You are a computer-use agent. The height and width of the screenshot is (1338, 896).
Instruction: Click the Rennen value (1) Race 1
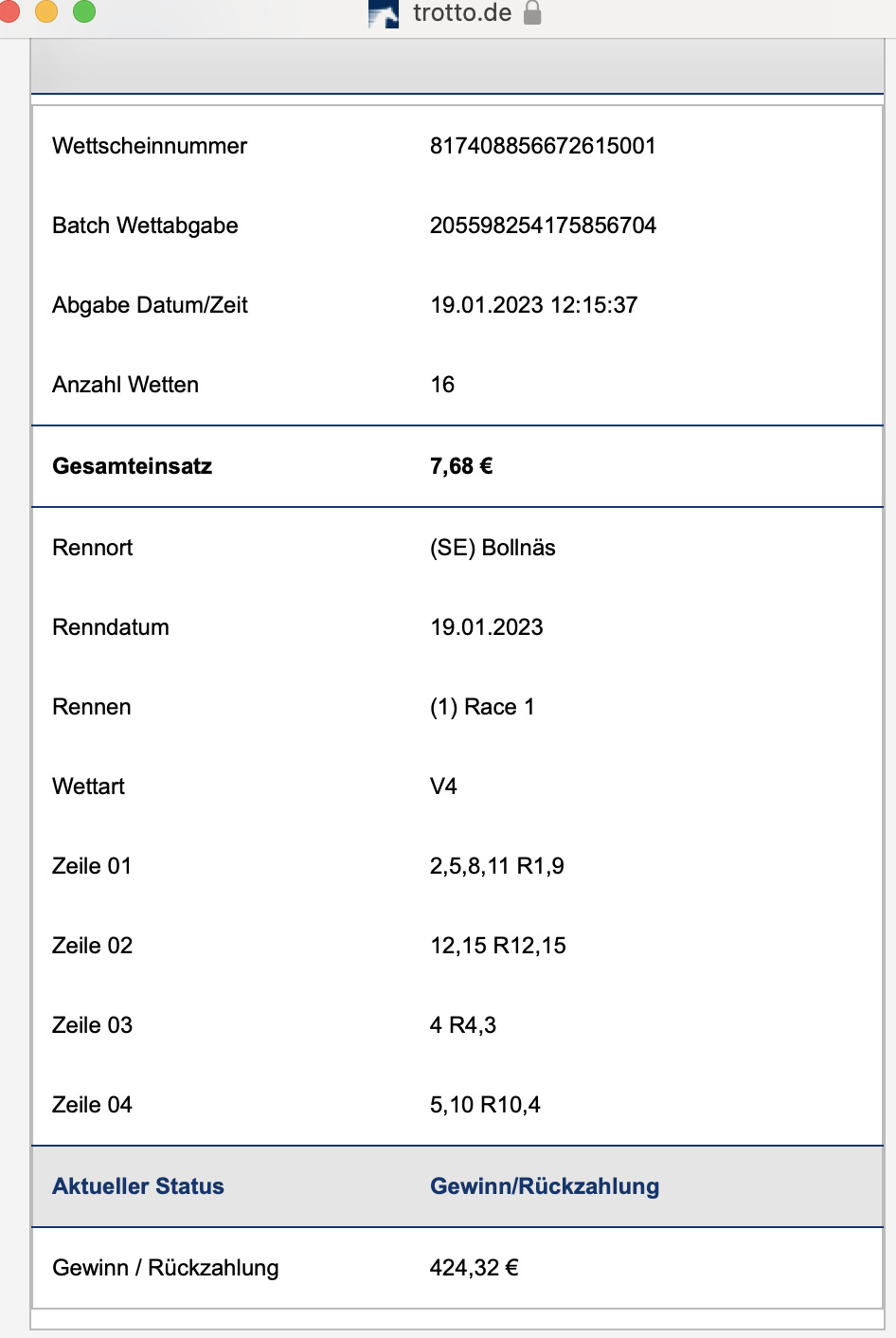(x=482, y=707)
